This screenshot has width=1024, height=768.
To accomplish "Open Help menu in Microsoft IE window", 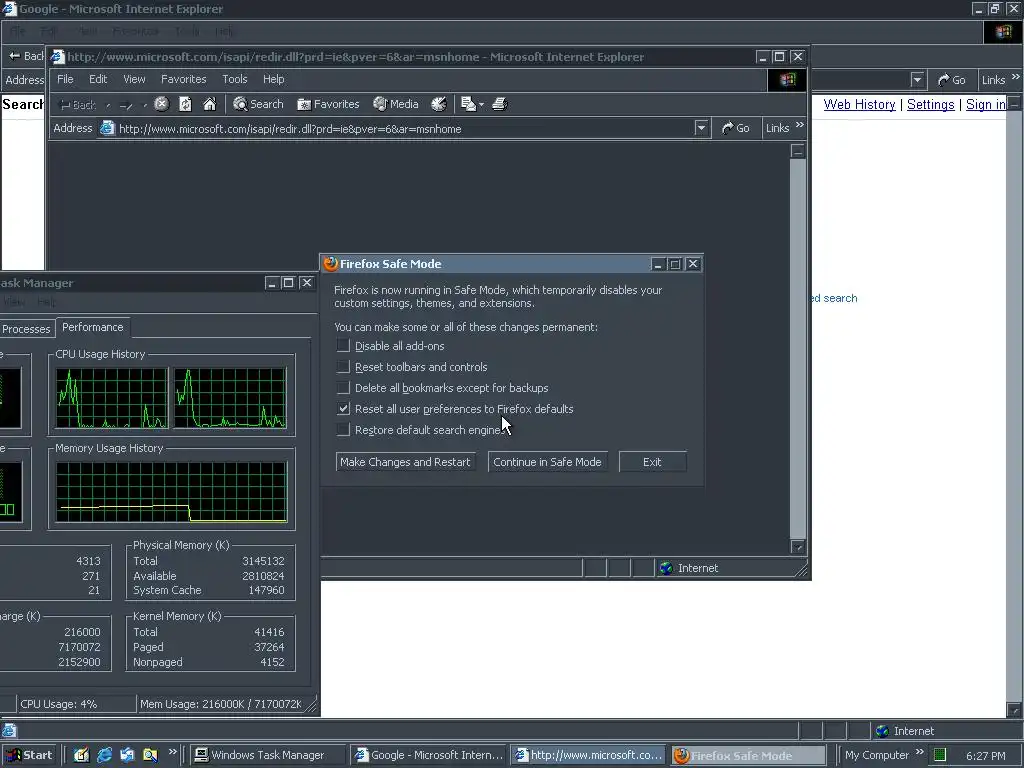I will 274,79.
